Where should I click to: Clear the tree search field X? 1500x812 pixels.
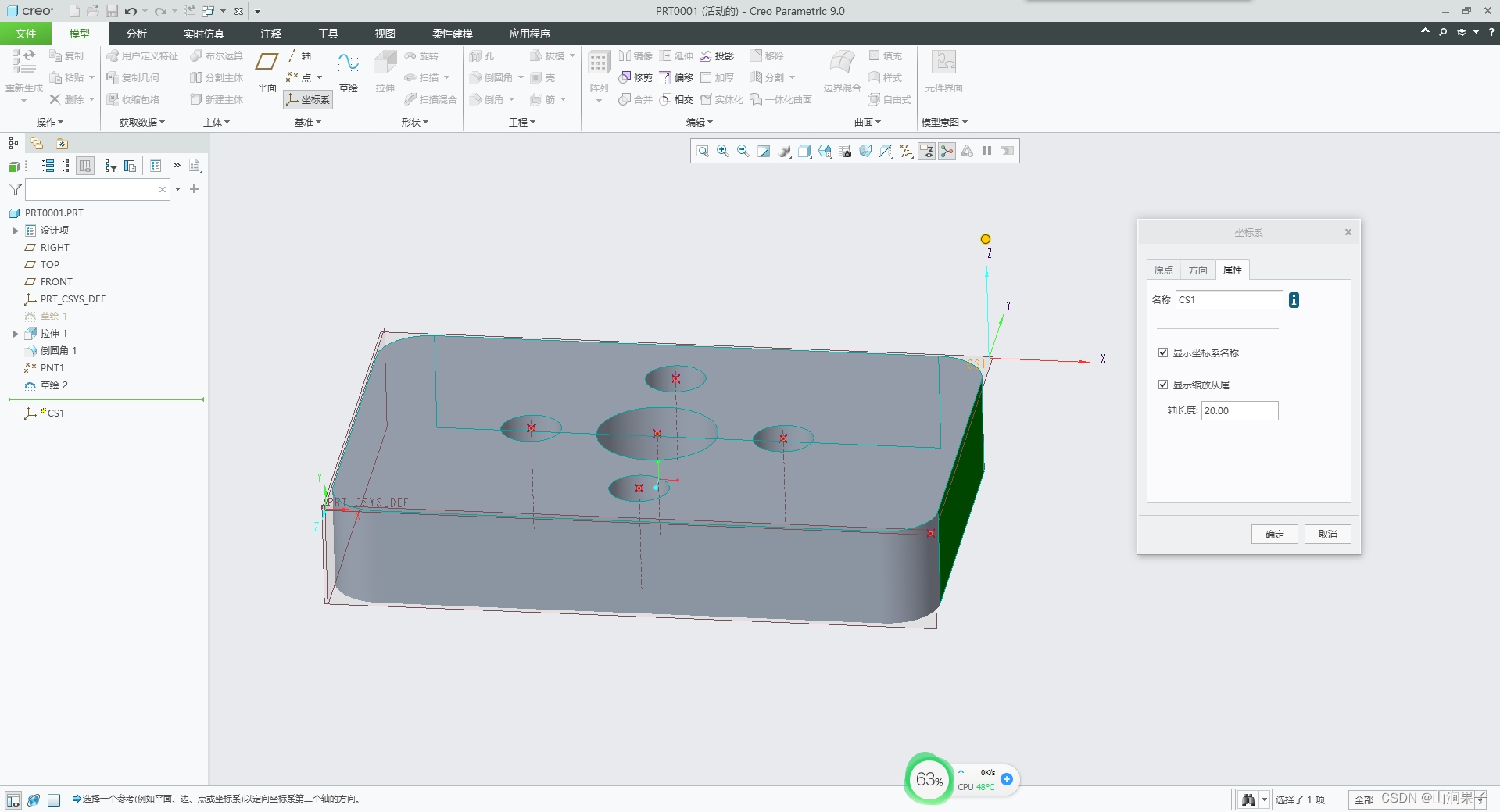tap(163, 189)
